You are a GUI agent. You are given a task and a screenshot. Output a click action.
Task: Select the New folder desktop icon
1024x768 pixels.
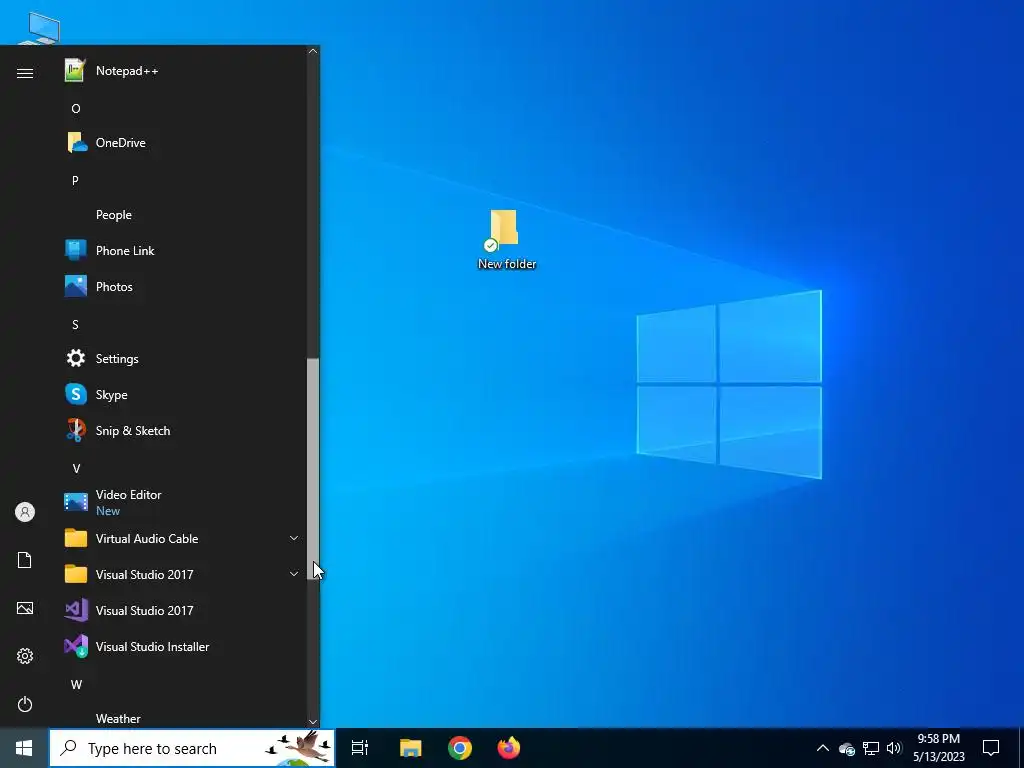pyautogui.click(x=507, y=240)
